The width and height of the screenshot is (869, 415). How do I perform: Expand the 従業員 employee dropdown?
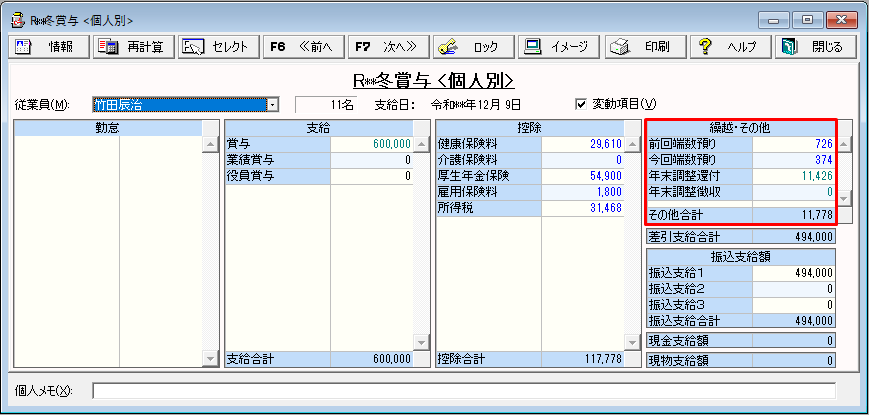pos(272,104)
